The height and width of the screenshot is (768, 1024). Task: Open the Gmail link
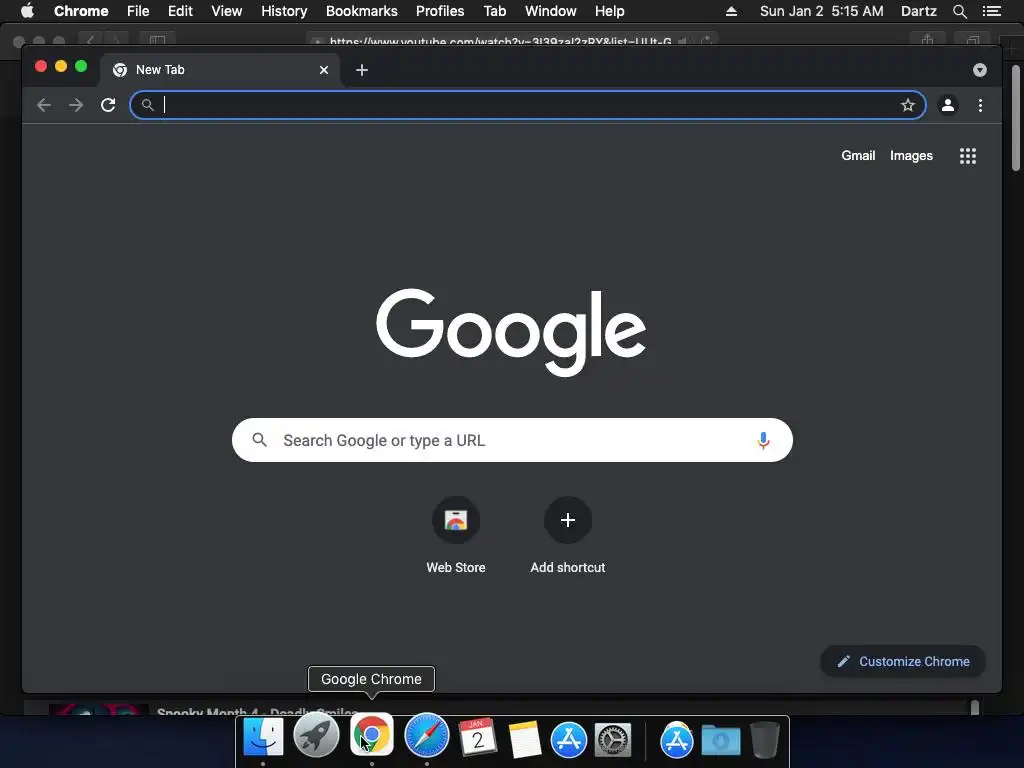click(x=858, y=155)
